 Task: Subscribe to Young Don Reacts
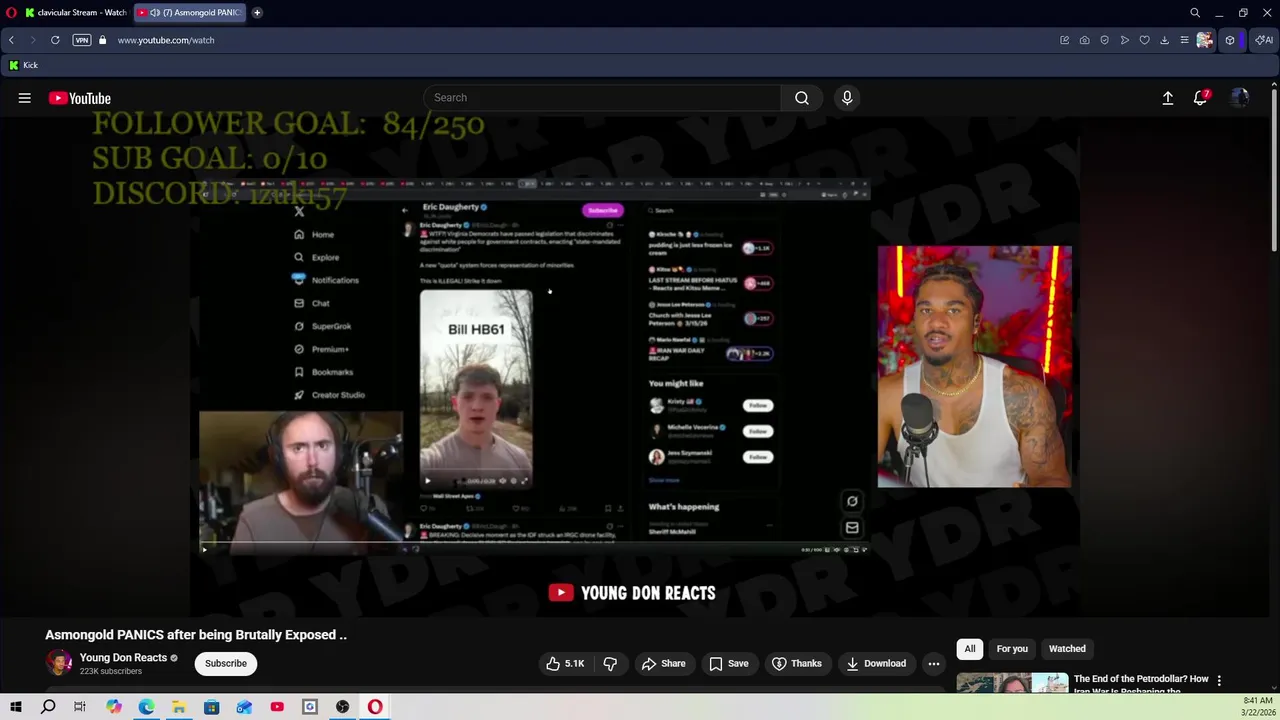226,664
